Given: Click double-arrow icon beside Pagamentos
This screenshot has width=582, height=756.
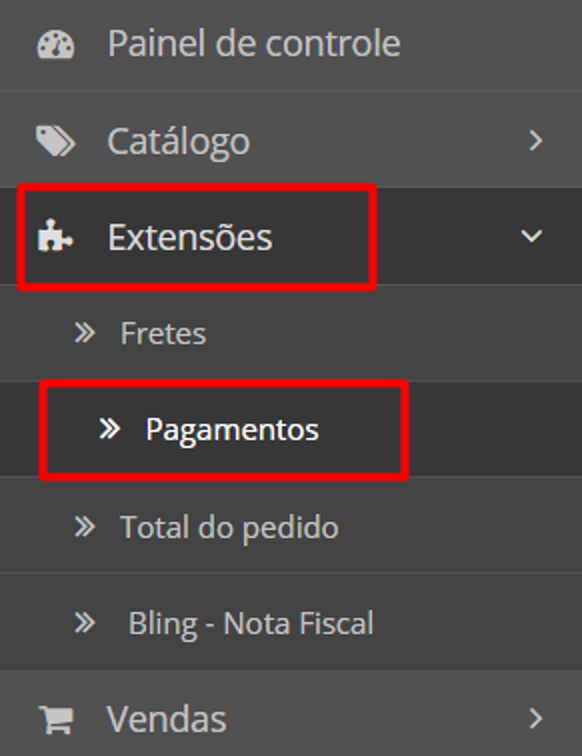Looking at the screenshot, I should tap(110, 429).
